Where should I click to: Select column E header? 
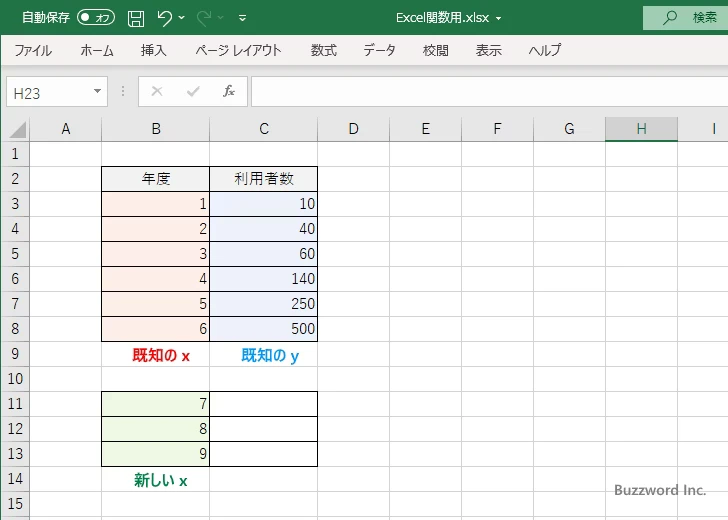click(426, 129)
